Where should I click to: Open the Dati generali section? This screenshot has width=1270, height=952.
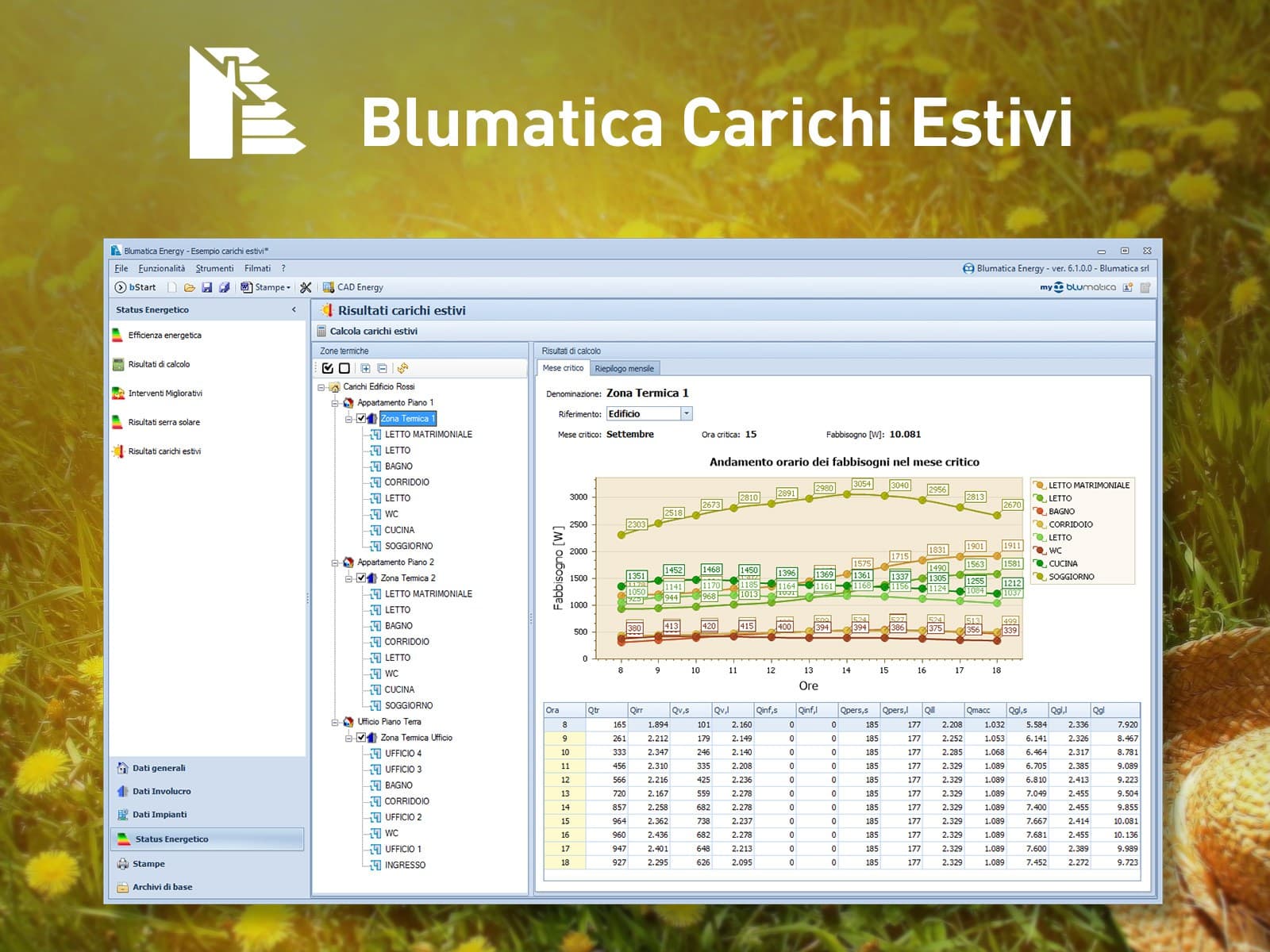(152, 768)
